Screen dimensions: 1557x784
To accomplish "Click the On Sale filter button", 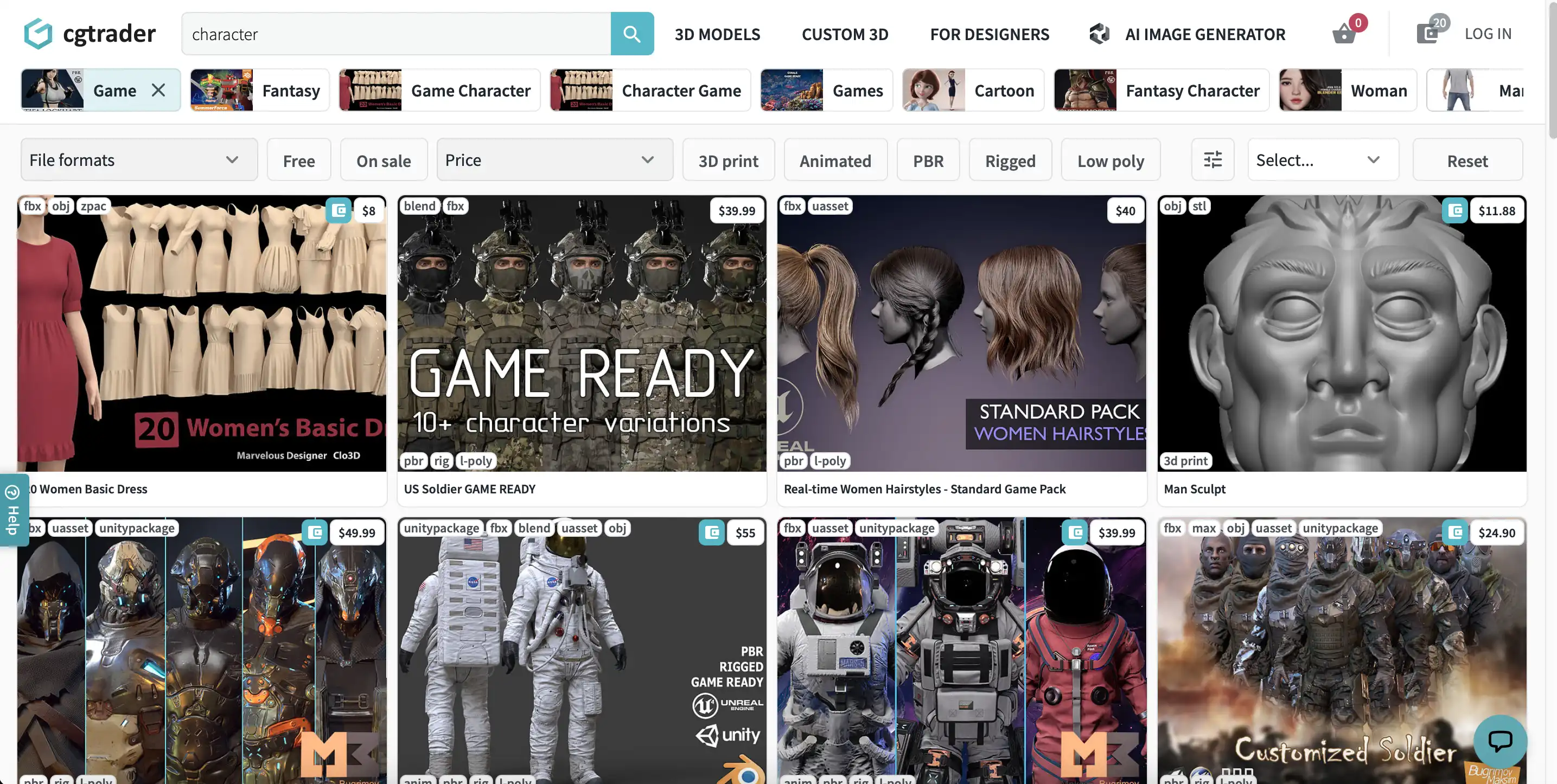I will pyautogui.click(x=384, y=160).
